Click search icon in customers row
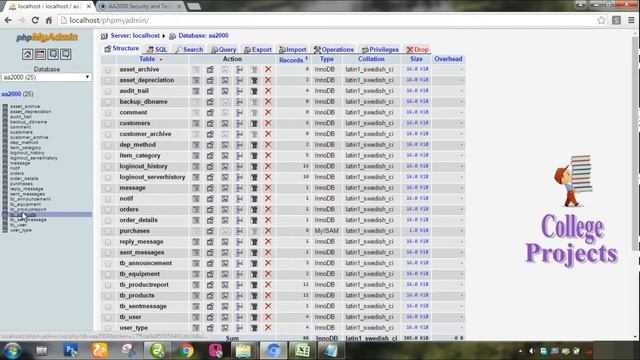640x360 pixels. [225, 123]
